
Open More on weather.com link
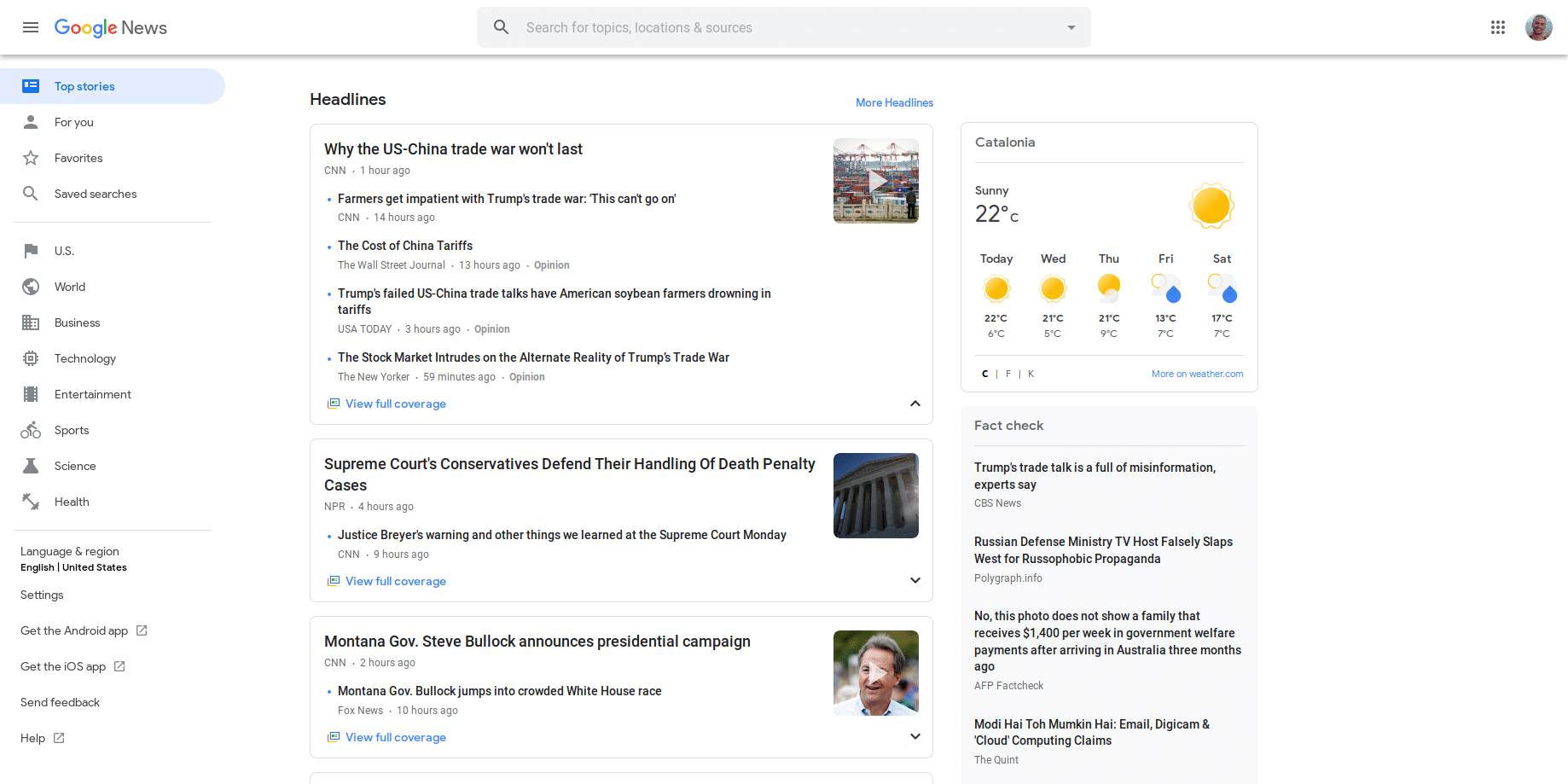tap(1197, 374)
